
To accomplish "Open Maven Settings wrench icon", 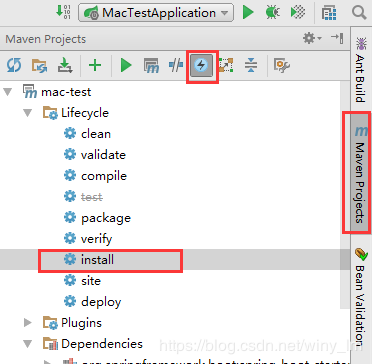I will point(281,65).
